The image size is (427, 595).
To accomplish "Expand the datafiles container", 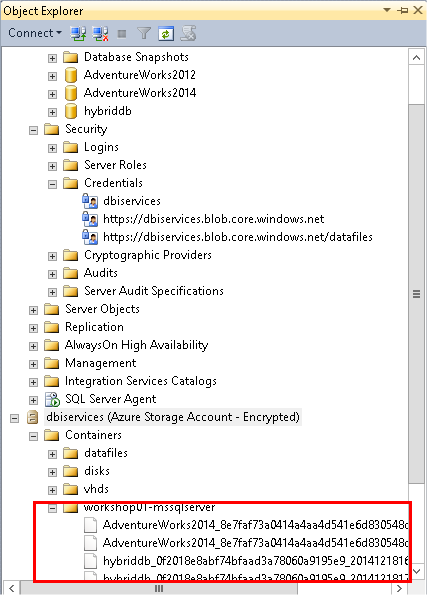I will click(52, 454).
